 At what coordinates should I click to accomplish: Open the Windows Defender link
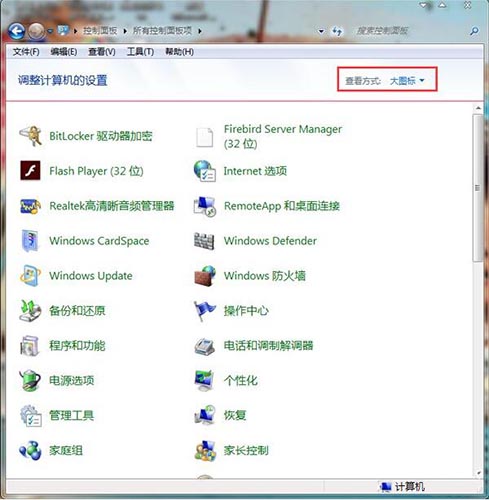coord(270,241)
